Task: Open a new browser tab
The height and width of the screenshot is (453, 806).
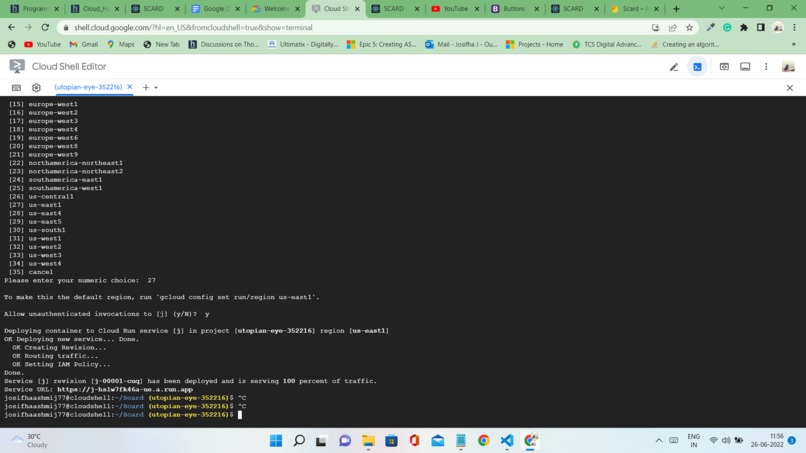Action: (676, 9)
